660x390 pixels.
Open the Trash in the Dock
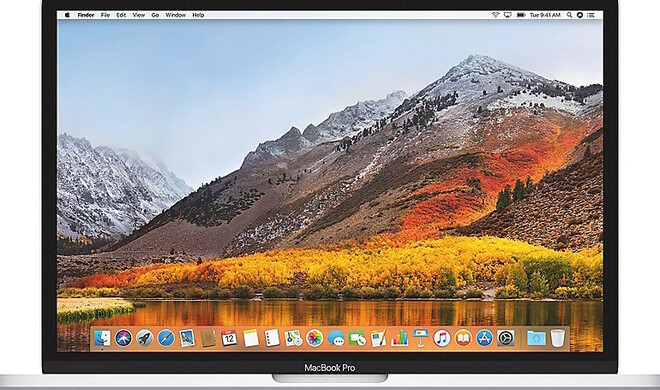[558, 338]
